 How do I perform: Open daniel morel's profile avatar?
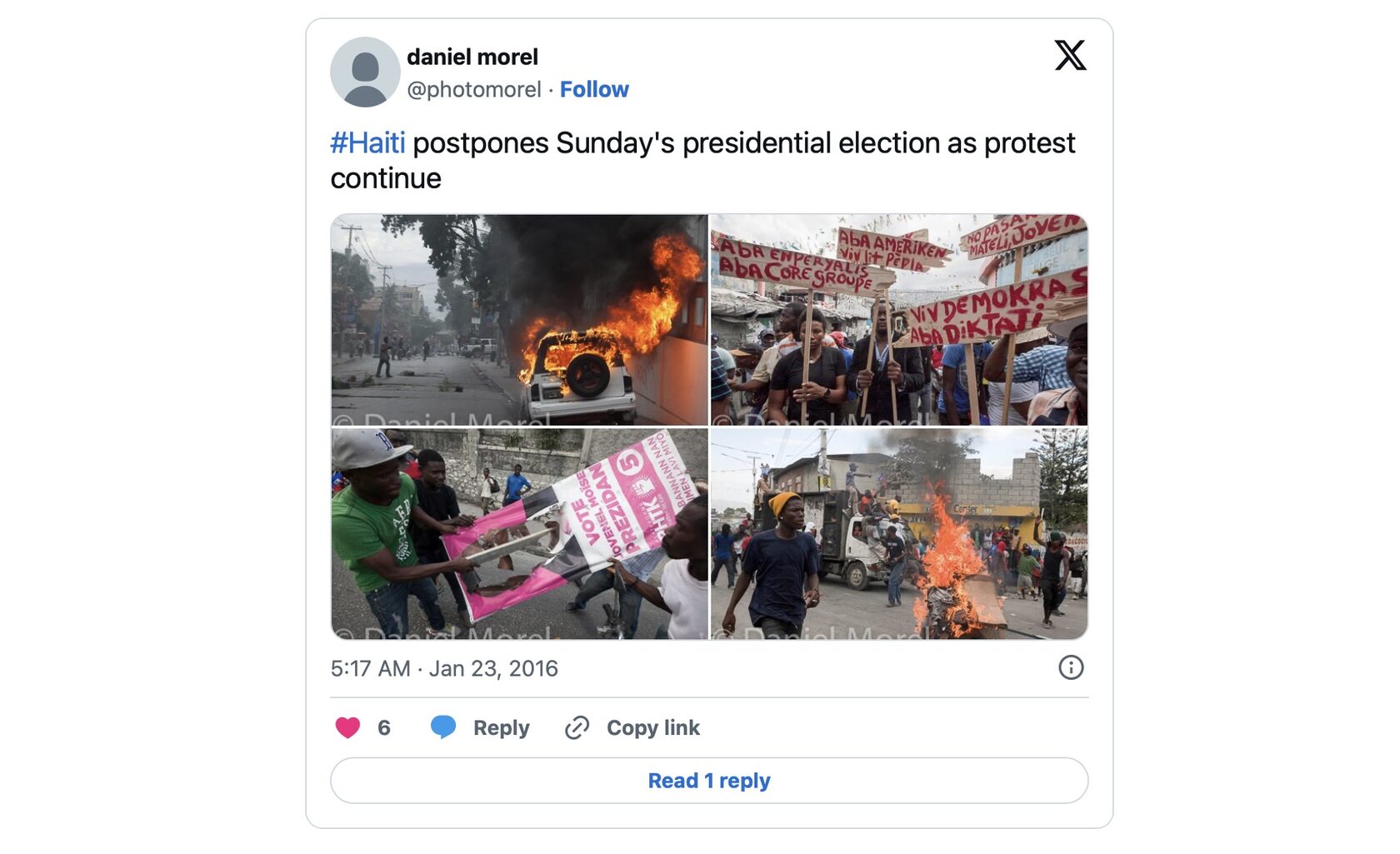(365, 72)
